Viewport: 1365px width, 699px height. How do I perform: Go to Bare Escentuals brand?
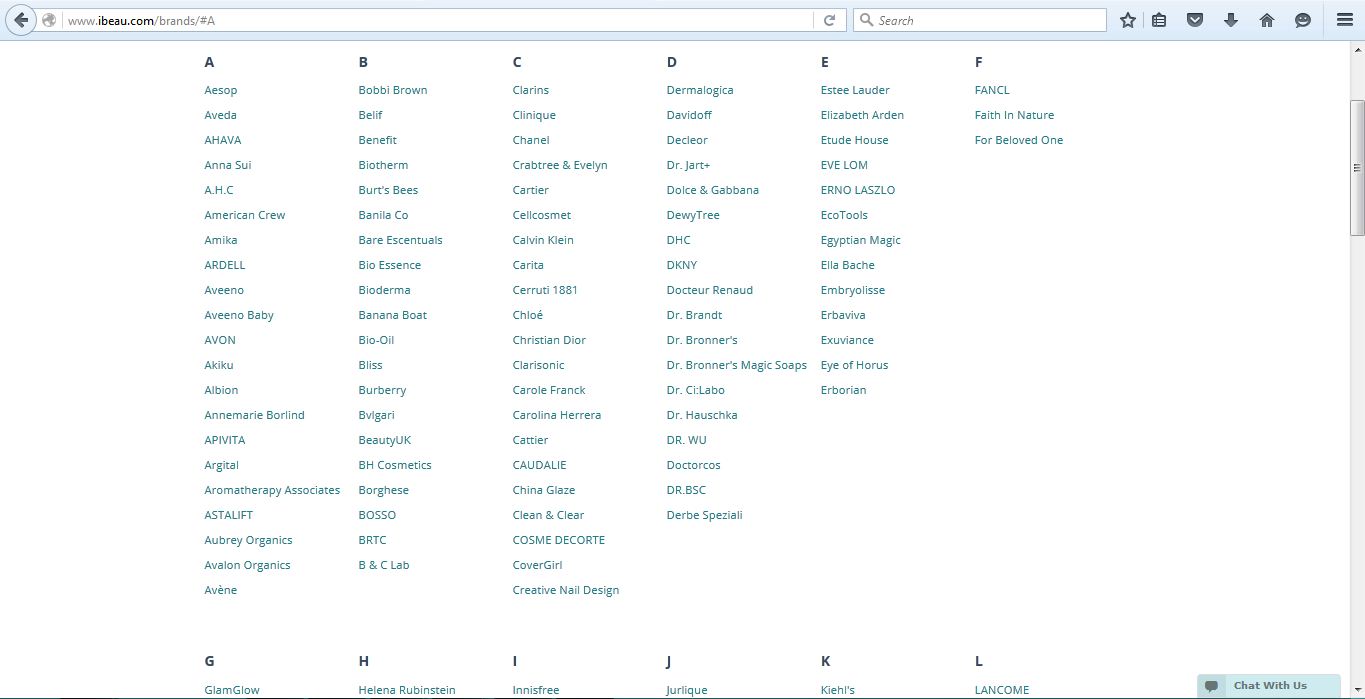400,240
